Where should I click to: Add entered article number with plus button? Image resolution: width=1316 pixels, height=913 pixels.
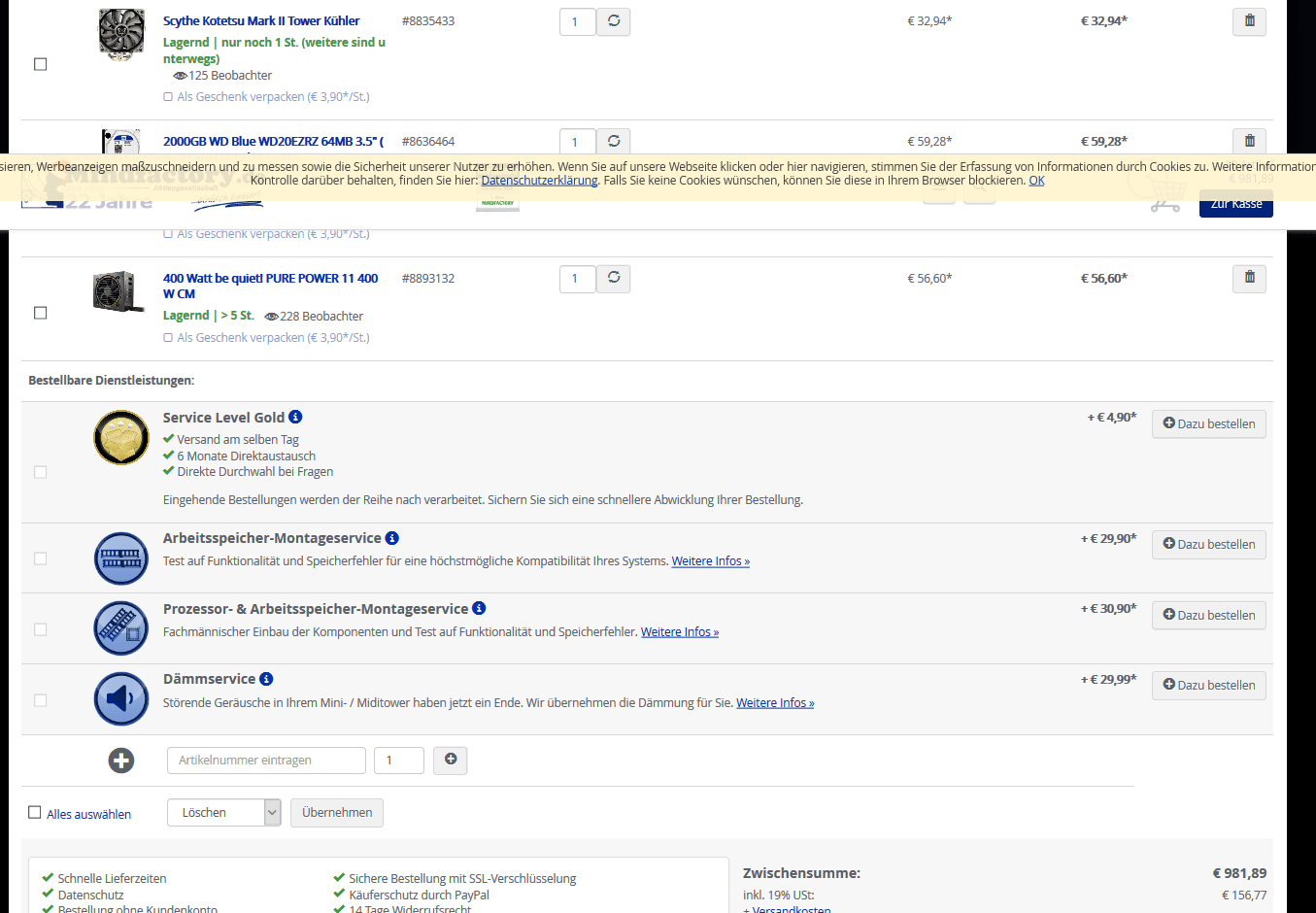pos(451,760)
